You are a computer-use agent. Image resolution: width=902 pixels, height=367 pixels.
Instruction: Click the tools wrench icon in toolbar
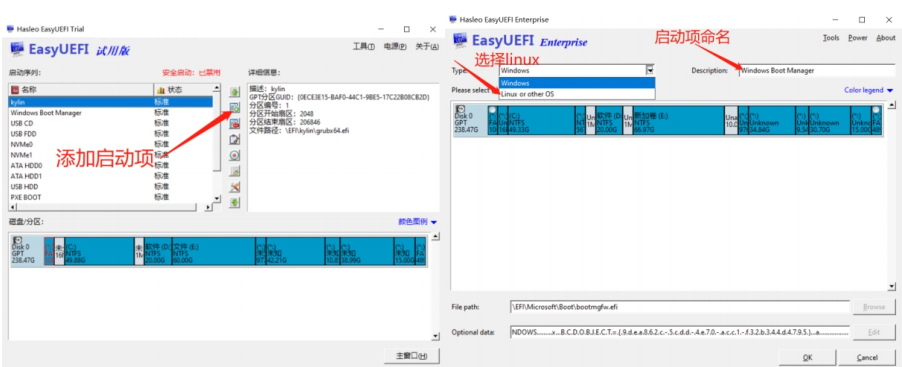pyautogui.click(x=235, y=187)
